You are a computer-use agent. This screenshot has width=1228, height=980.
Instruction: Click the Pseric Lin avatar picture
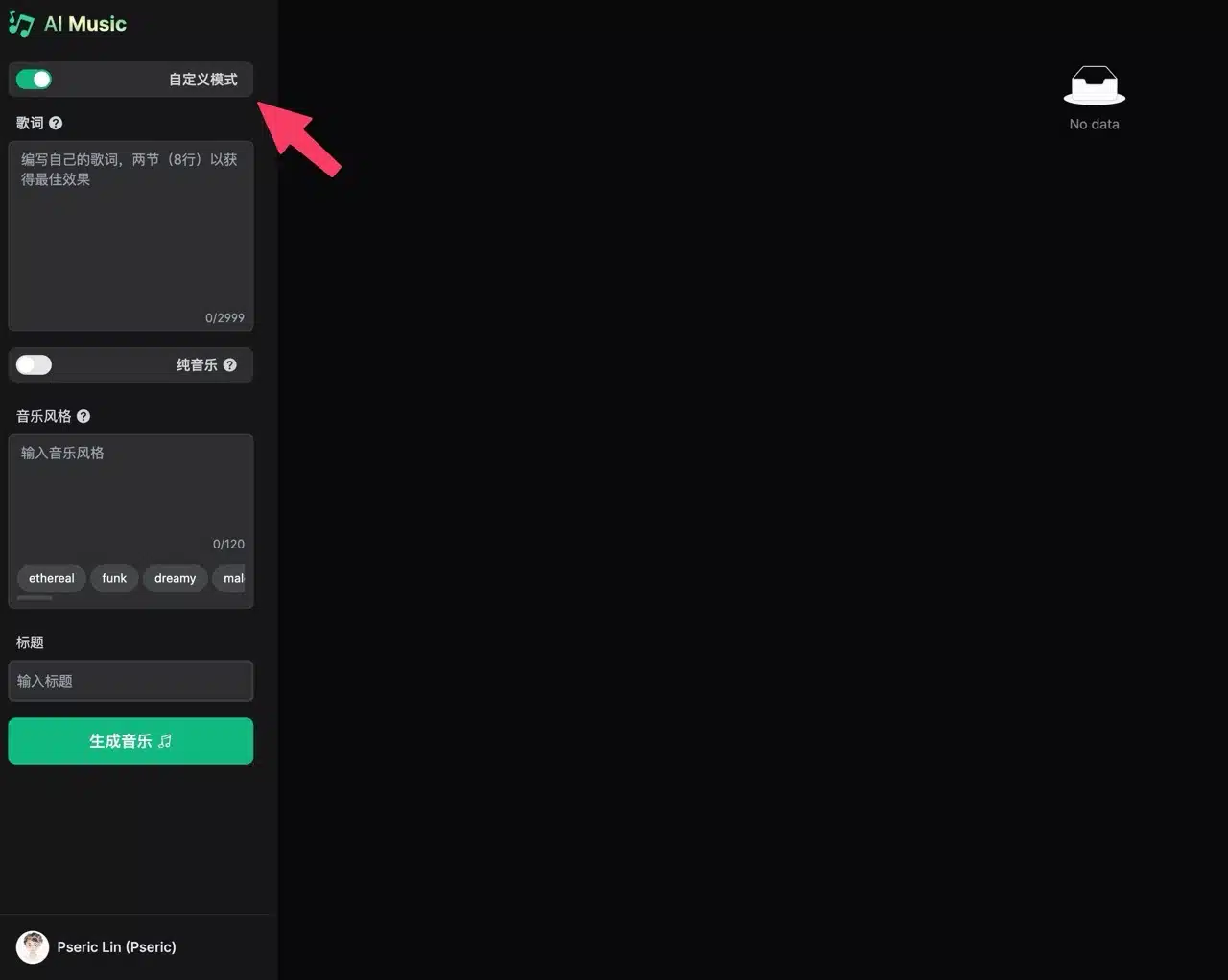click(x=33, y=946)
